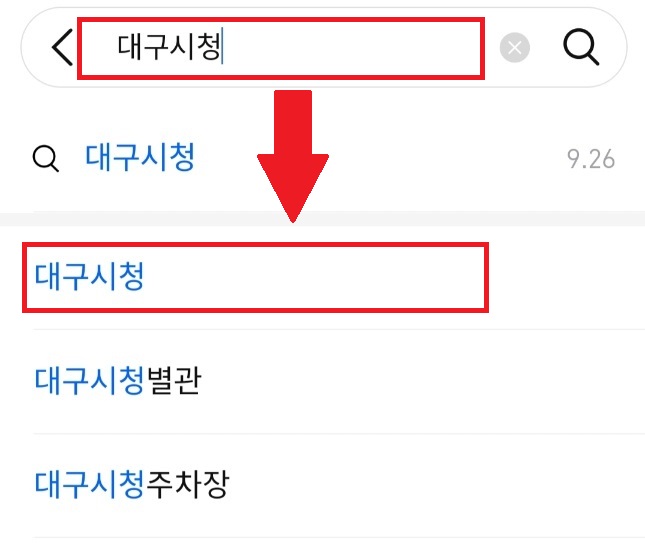Image resolution: width=645 pixels, height=543 pixels.
Task: Go back using the left chevron arrow
Action: pos(63,47)
